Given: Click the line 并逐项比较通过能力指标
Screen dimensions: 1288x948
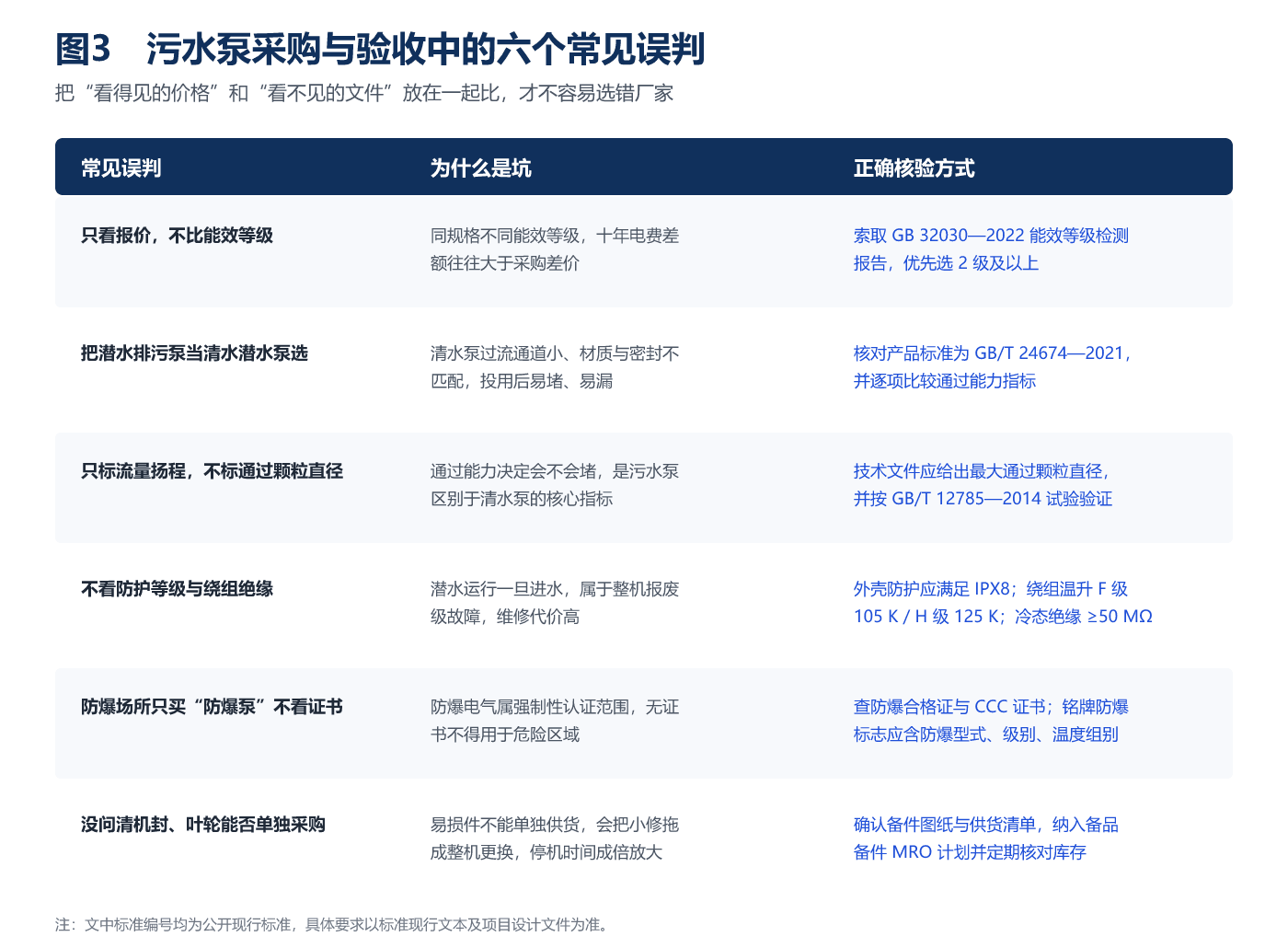Looking at the screenshot, I should [945, 381].
